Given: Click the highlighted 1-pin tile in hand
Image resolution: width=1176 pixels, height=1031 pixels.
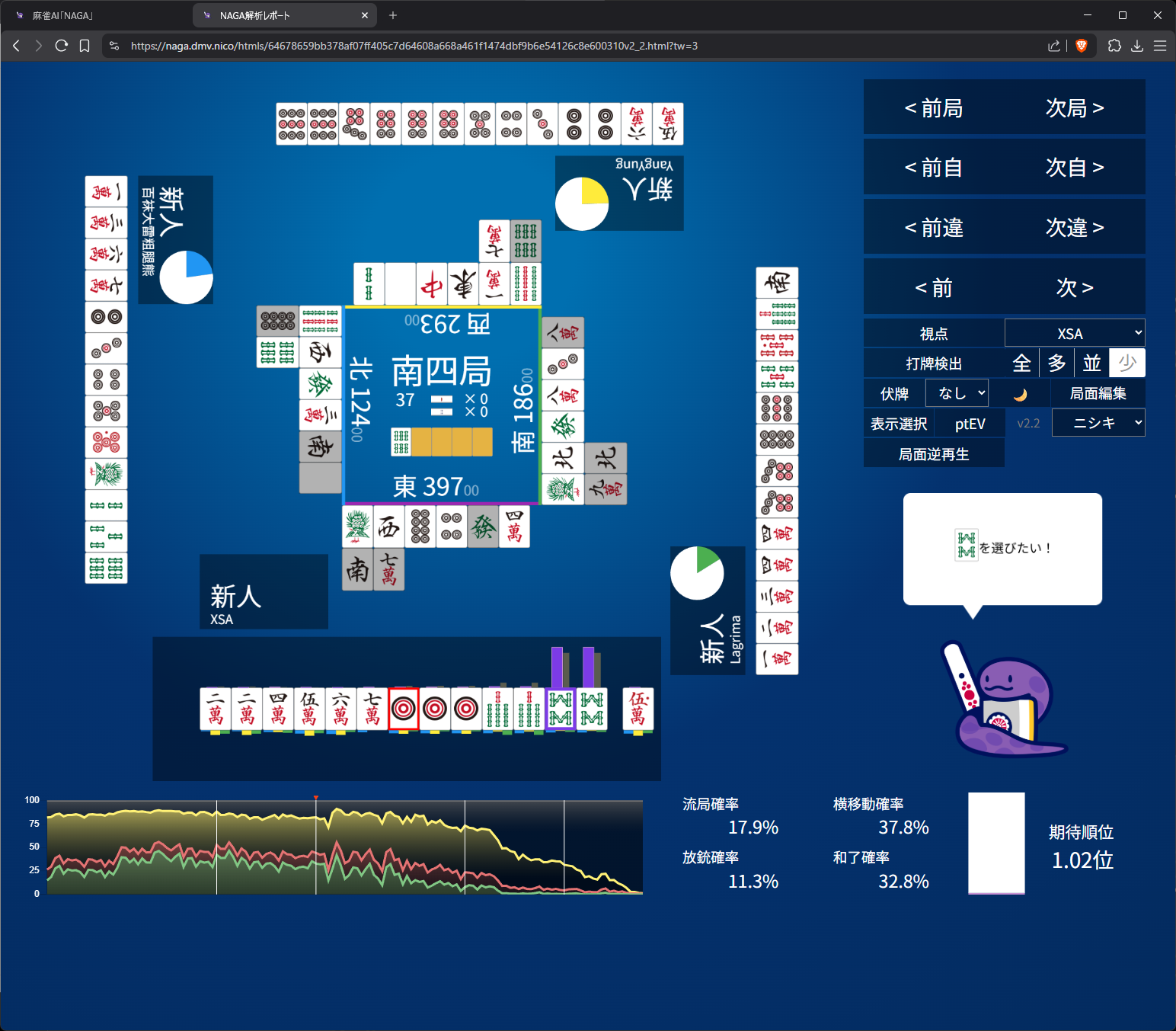Looking at the screenshot, I should tap(404, 709).
